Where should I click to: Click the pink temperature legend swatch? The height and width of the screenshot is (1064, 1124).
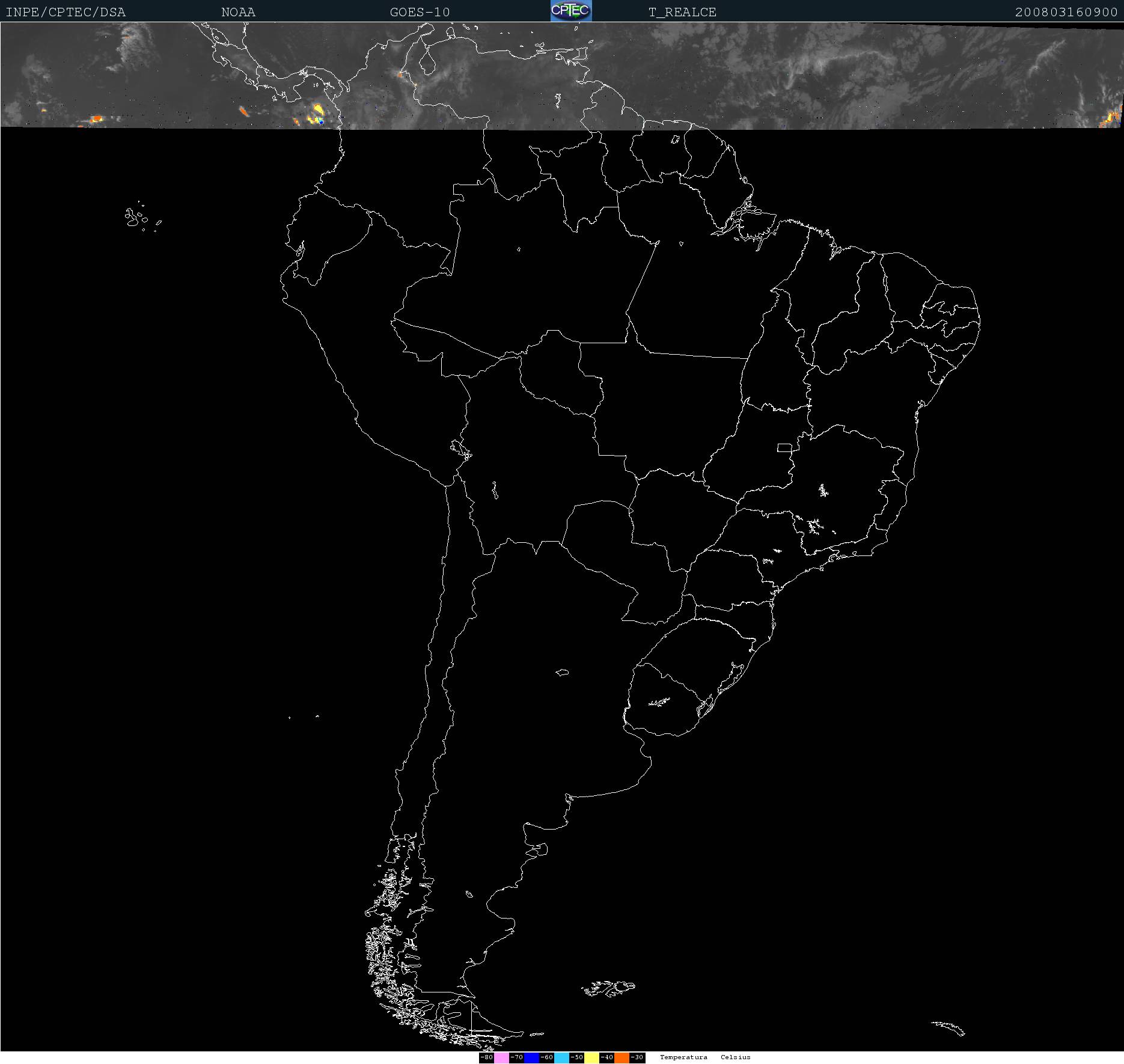pyautogui.click(x=501, y=1057)
